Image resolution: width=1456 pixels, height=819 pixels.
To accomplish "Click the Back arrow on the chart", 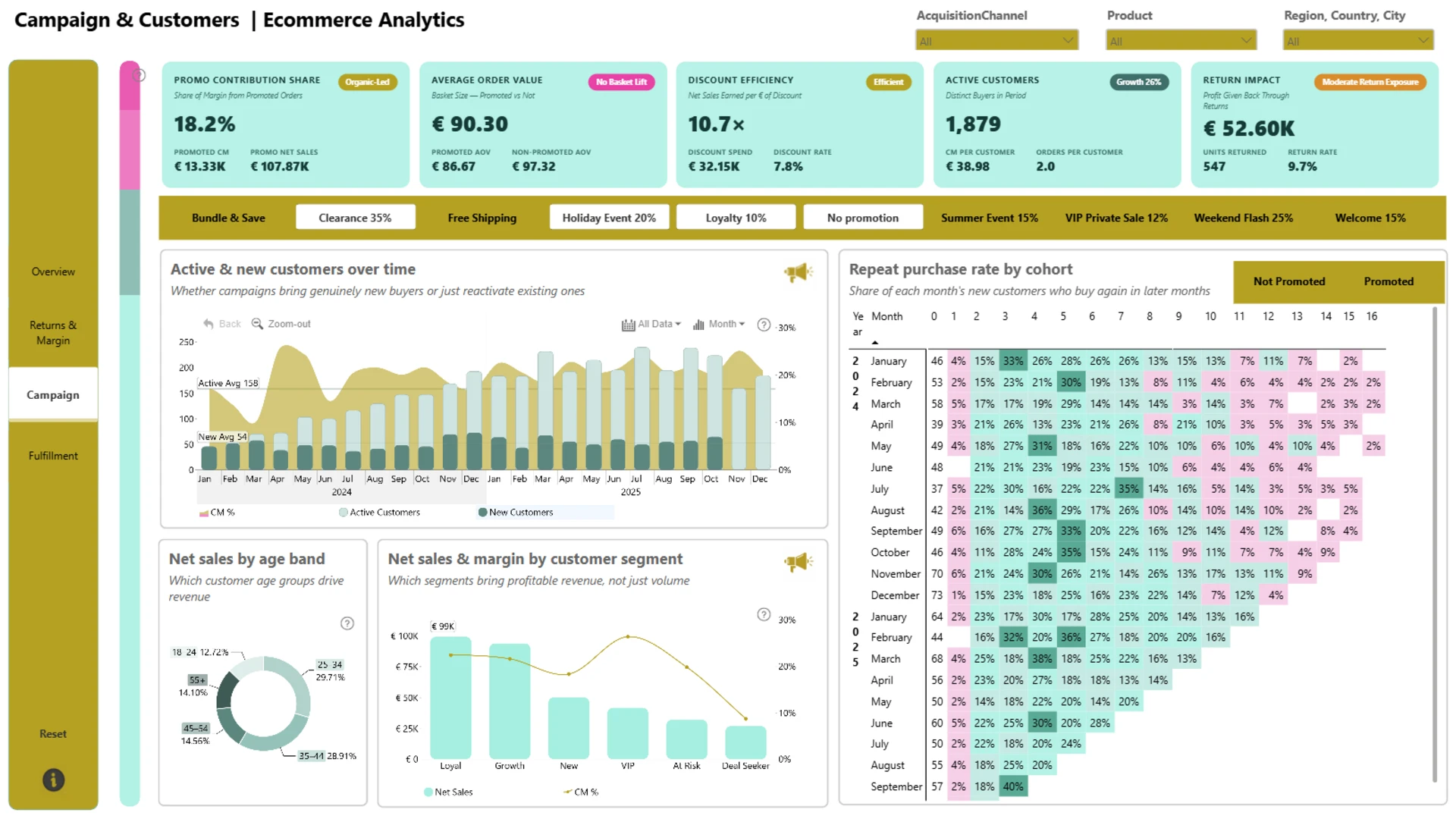I will (209, 324).
